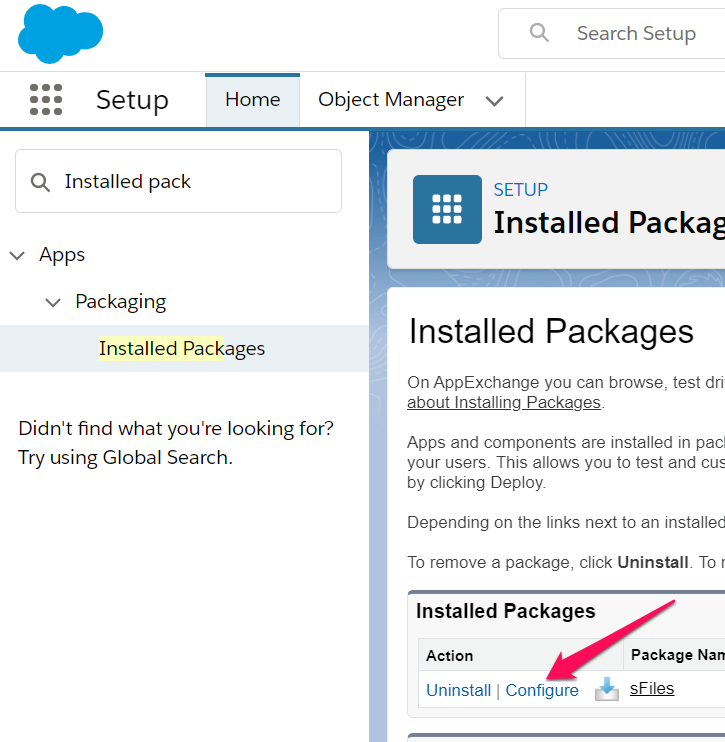725x742 pixels.
Task: Open the App Launcher dots grid
Action: tap(46, 99)
